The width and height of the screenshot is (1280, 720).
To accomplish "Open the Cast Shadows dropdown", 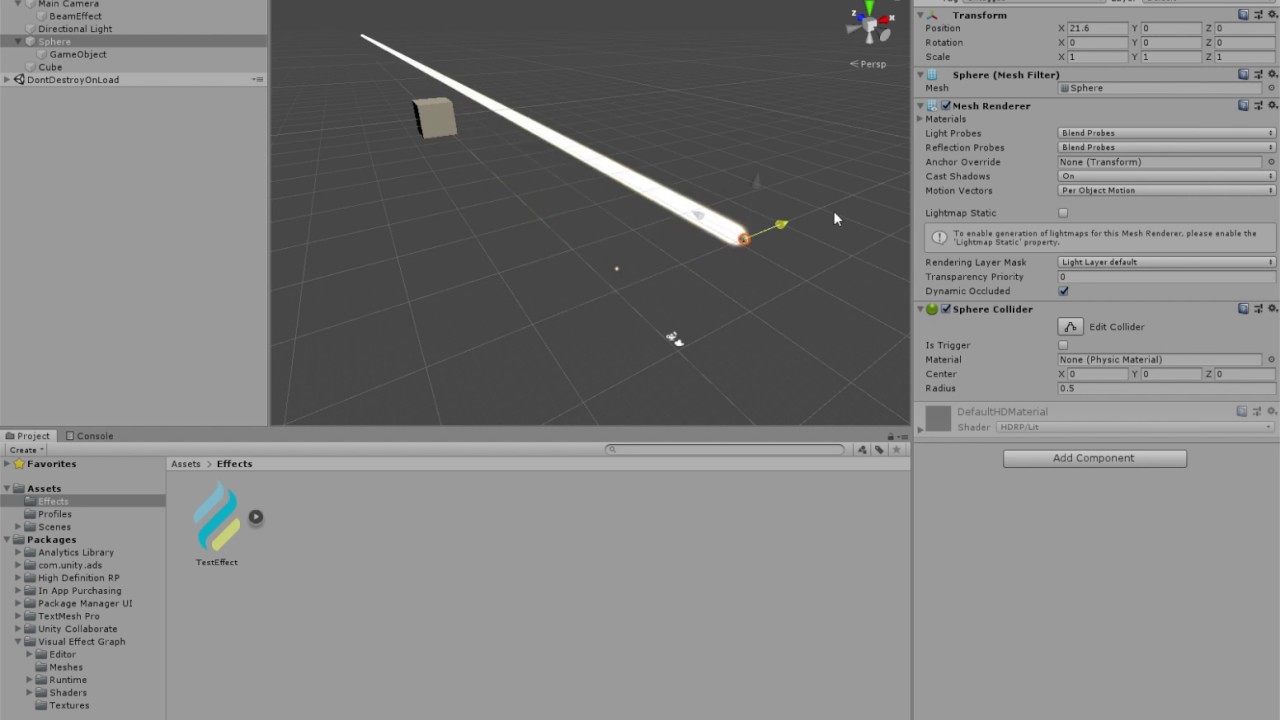I will point(1167,176).
